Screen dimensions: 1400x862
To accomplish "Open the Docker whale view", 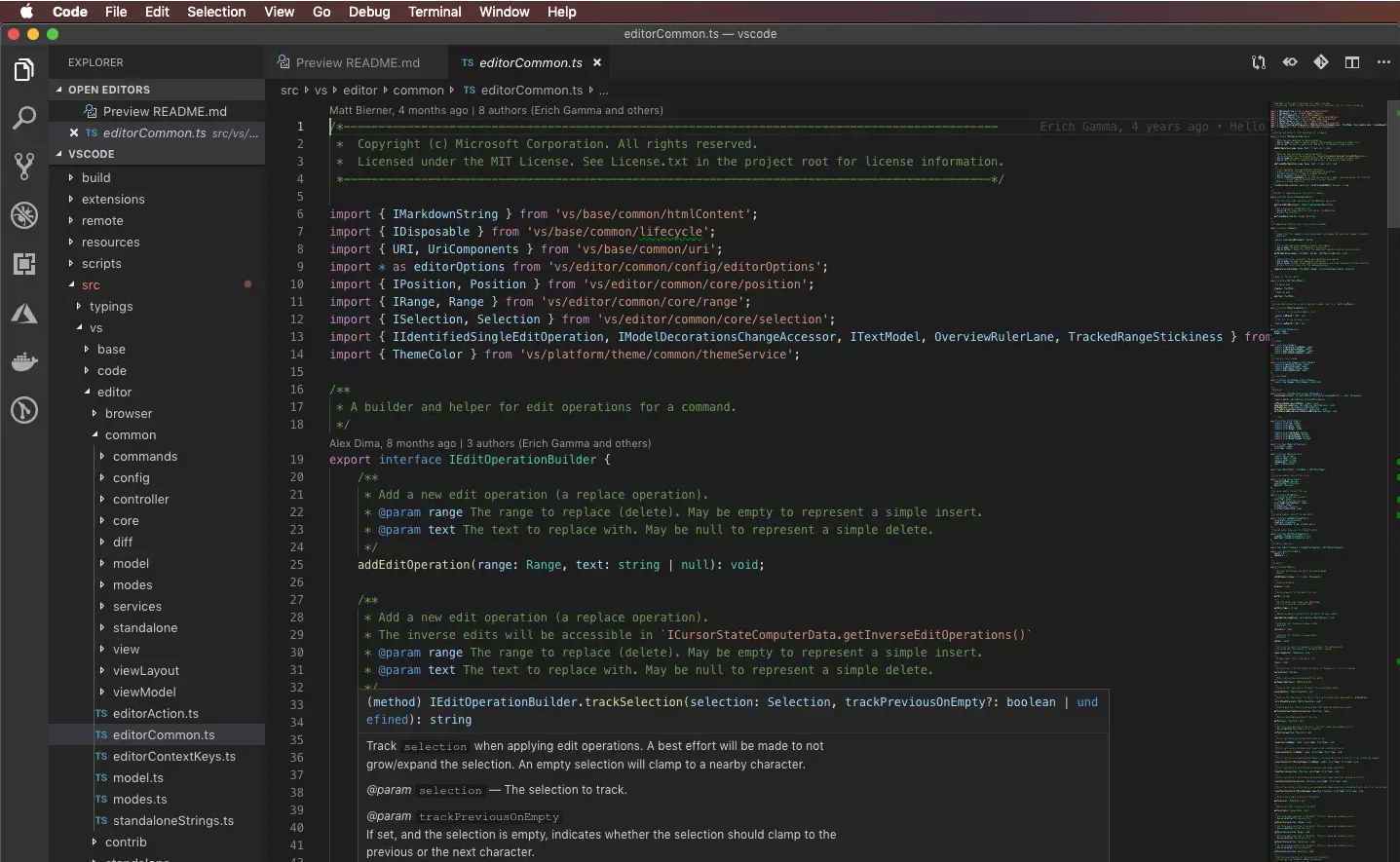I will (24, 362).
